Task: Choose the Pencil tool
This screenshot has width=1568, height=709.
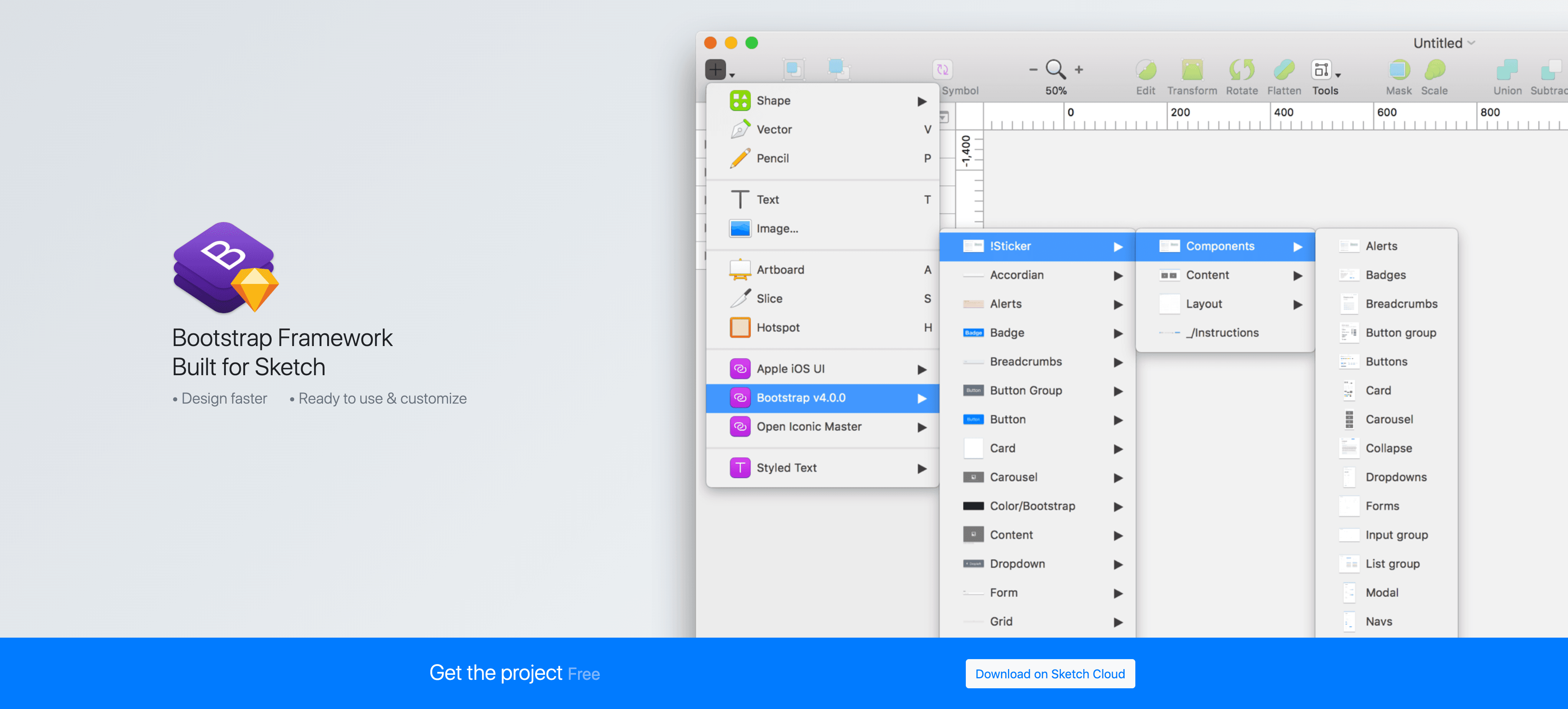Action: 822,158
